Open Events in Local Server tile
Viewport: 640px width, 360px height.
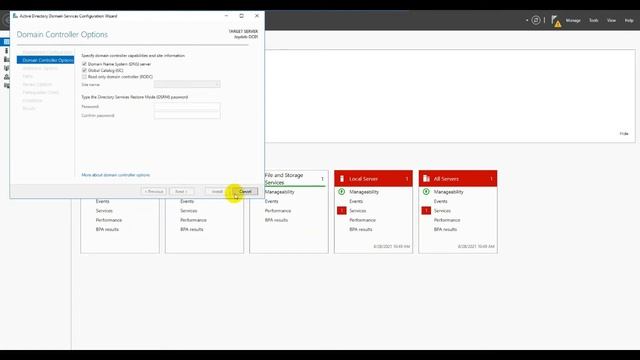[356, 201]
